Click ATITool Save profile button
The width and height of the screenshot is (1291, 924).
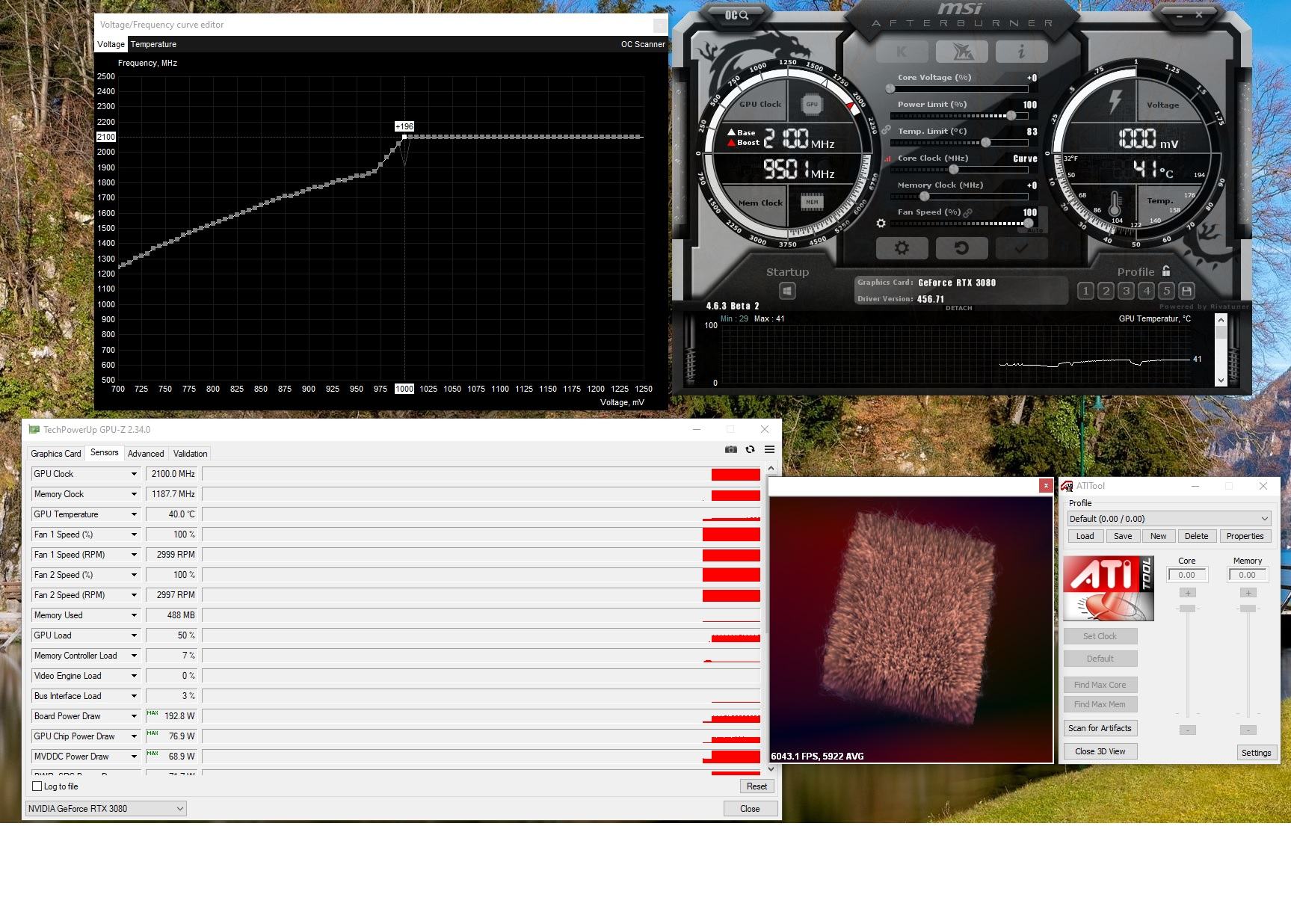click(x=1123, y=536)
